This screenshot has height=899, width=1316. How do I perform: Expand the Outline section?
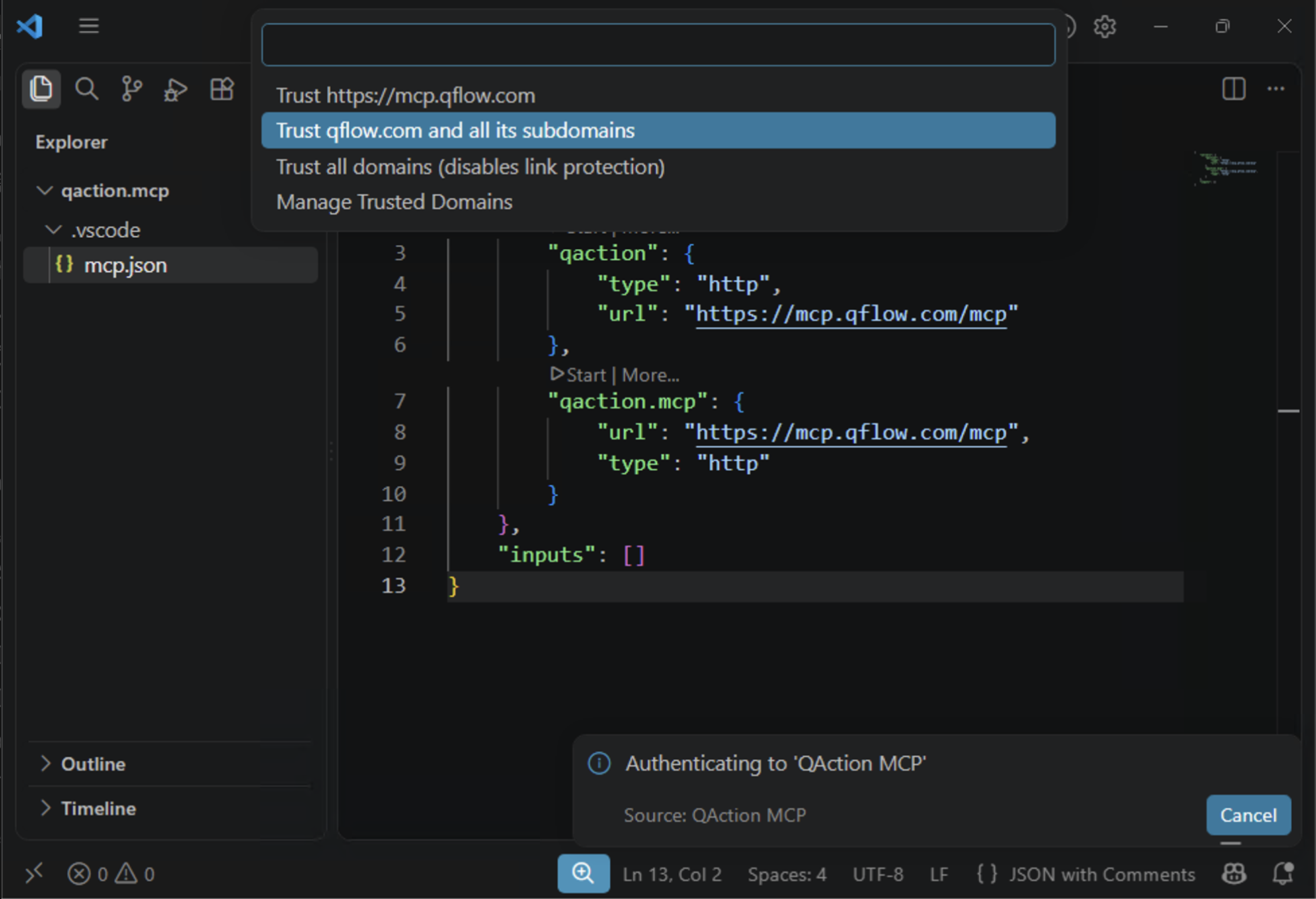click(45, 763)
